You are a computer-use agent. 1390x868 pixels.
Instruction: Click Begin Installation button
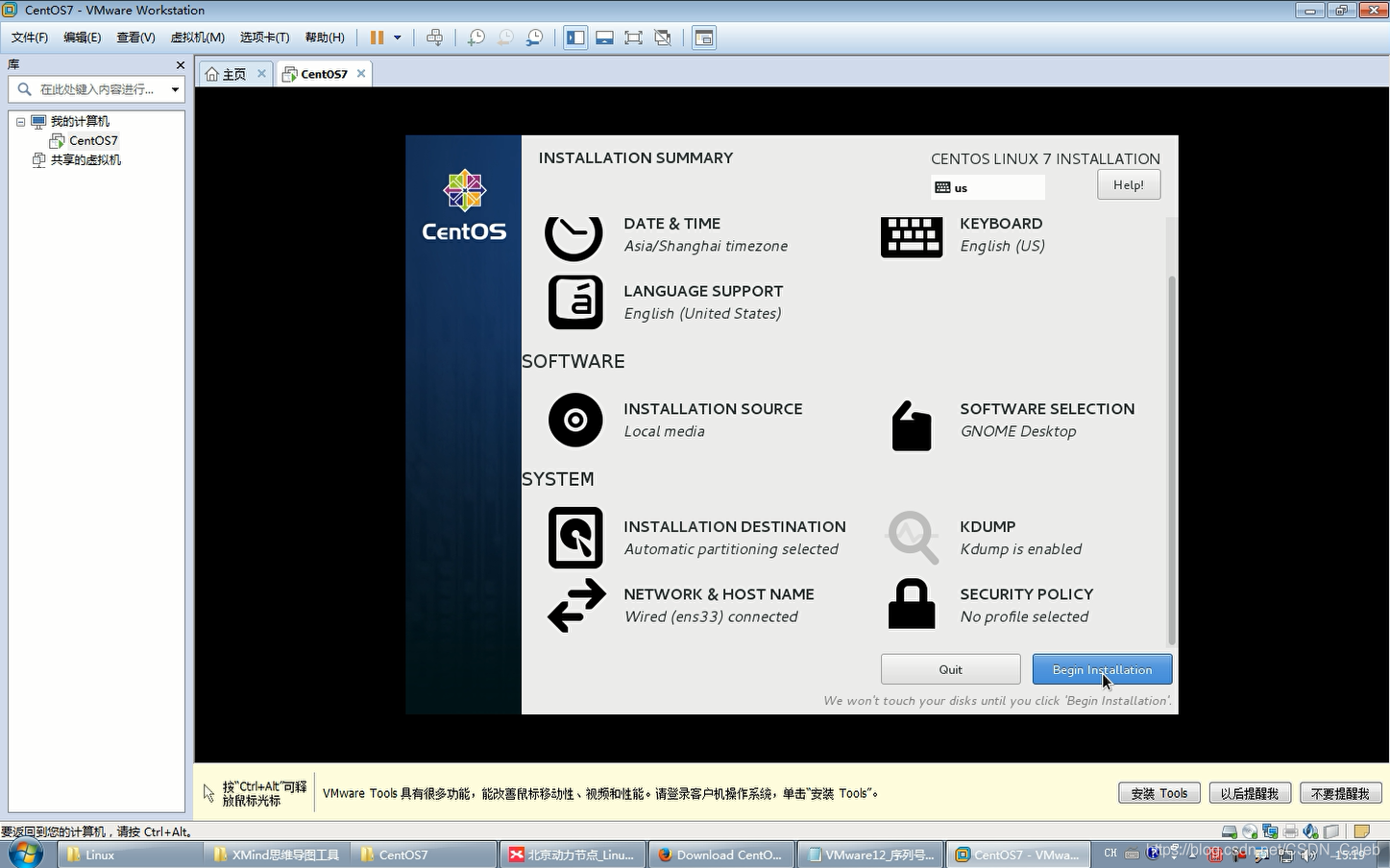coord(1102,669)
